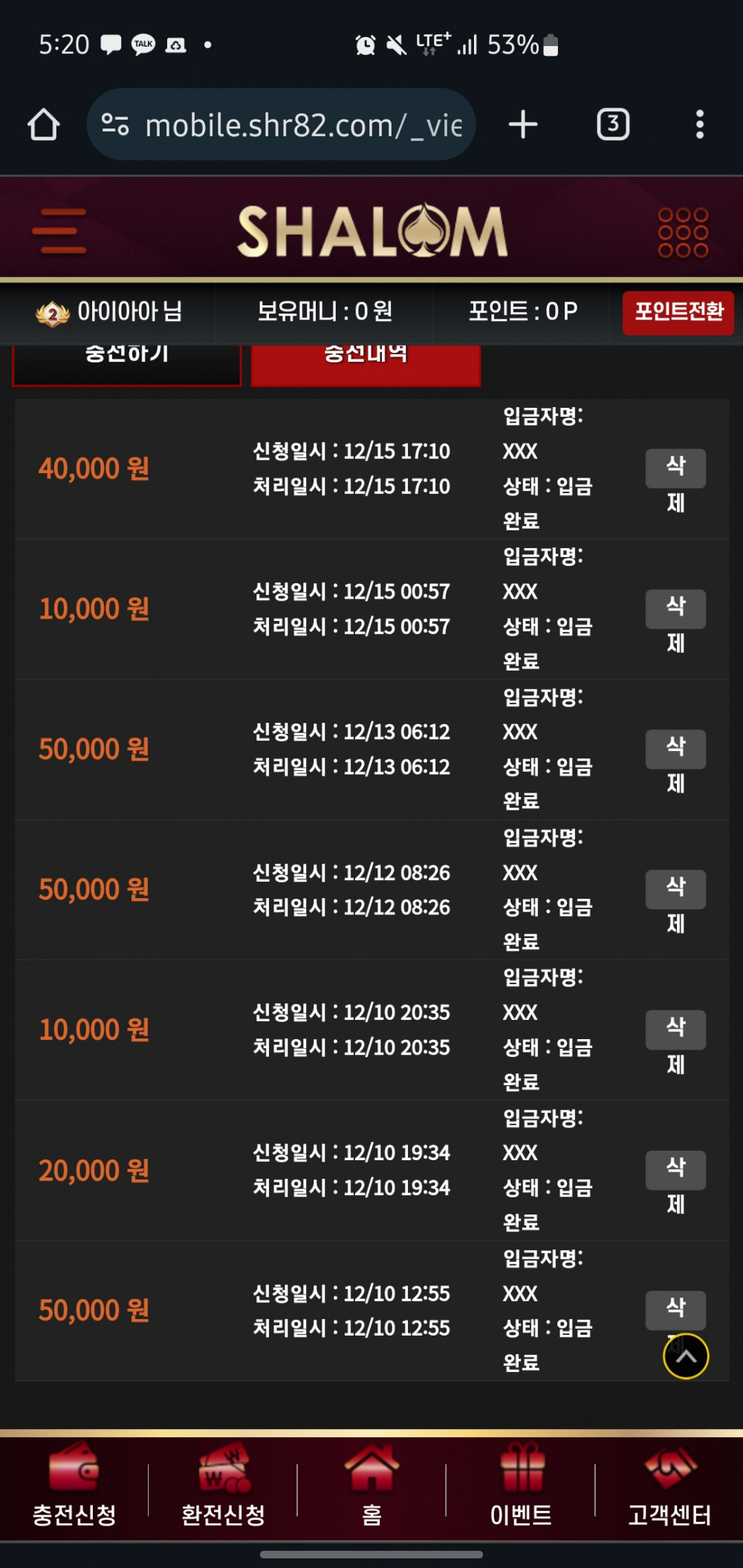Select the red 충전내역 tab
The height and width of the screenshot is (1568, 743).
coord(366,364)
